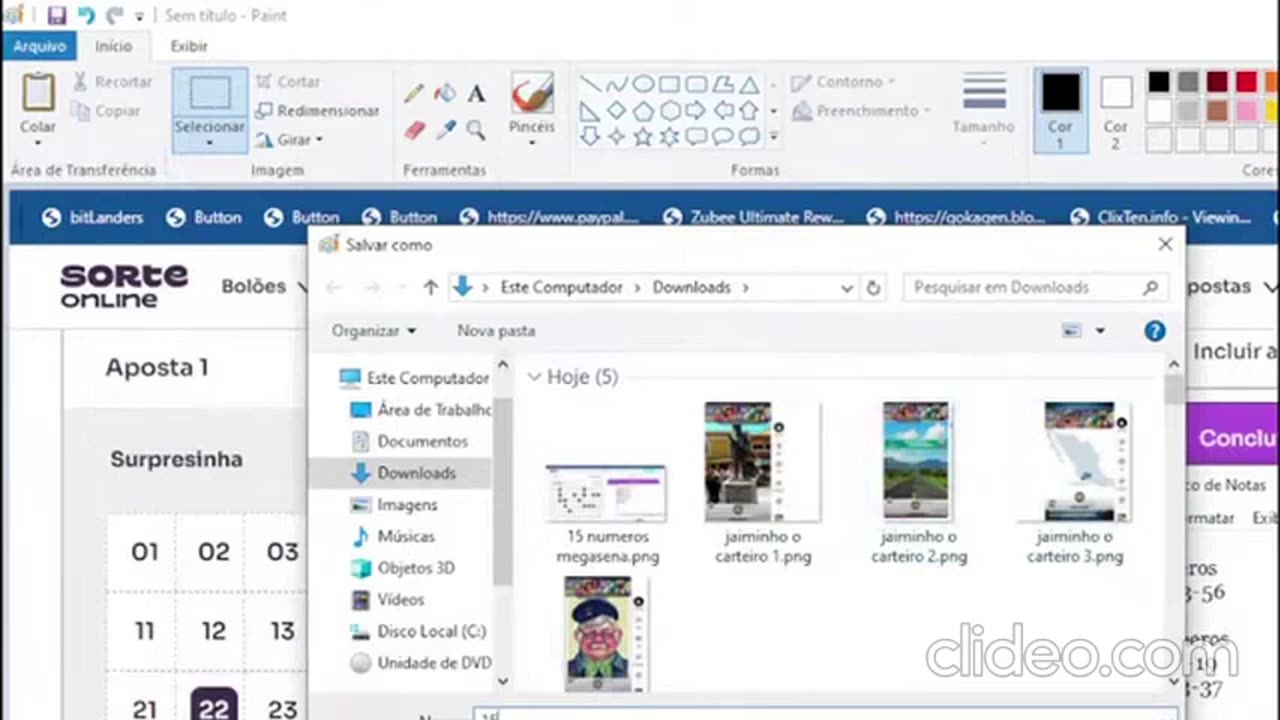
Task: Select number 22 on the lottery grid
Action: (214, 707)
